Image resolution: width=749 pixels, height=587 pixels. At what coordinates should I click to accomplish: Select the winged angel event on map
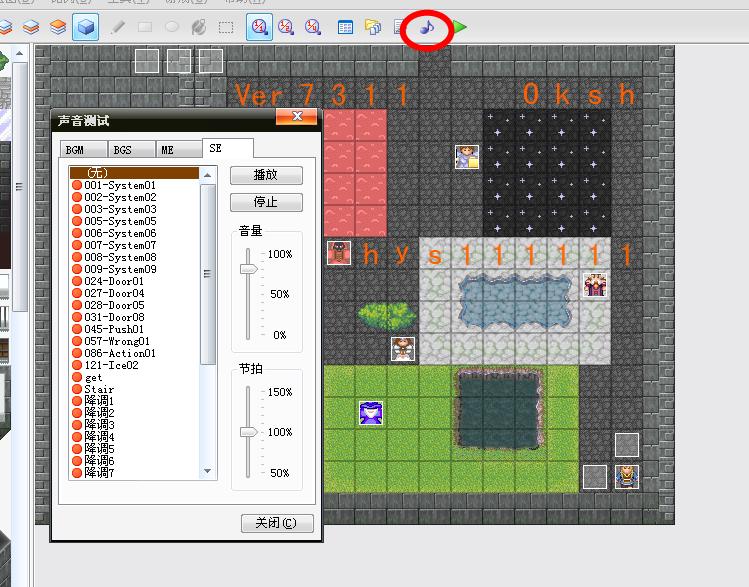click(403, 349)
